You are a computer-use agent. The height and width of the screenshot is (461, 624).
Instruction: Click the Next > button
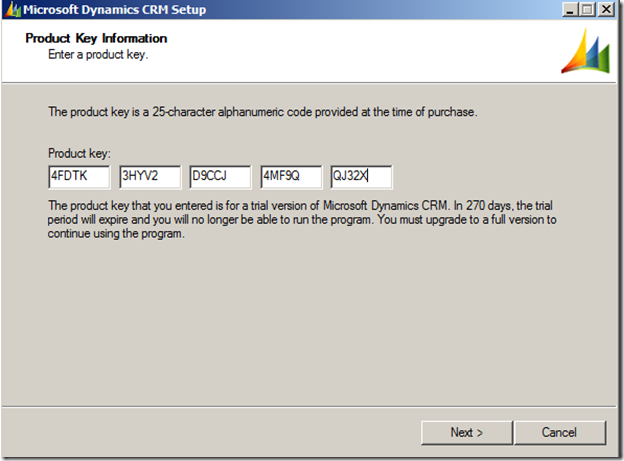click(x=466, y=432)
